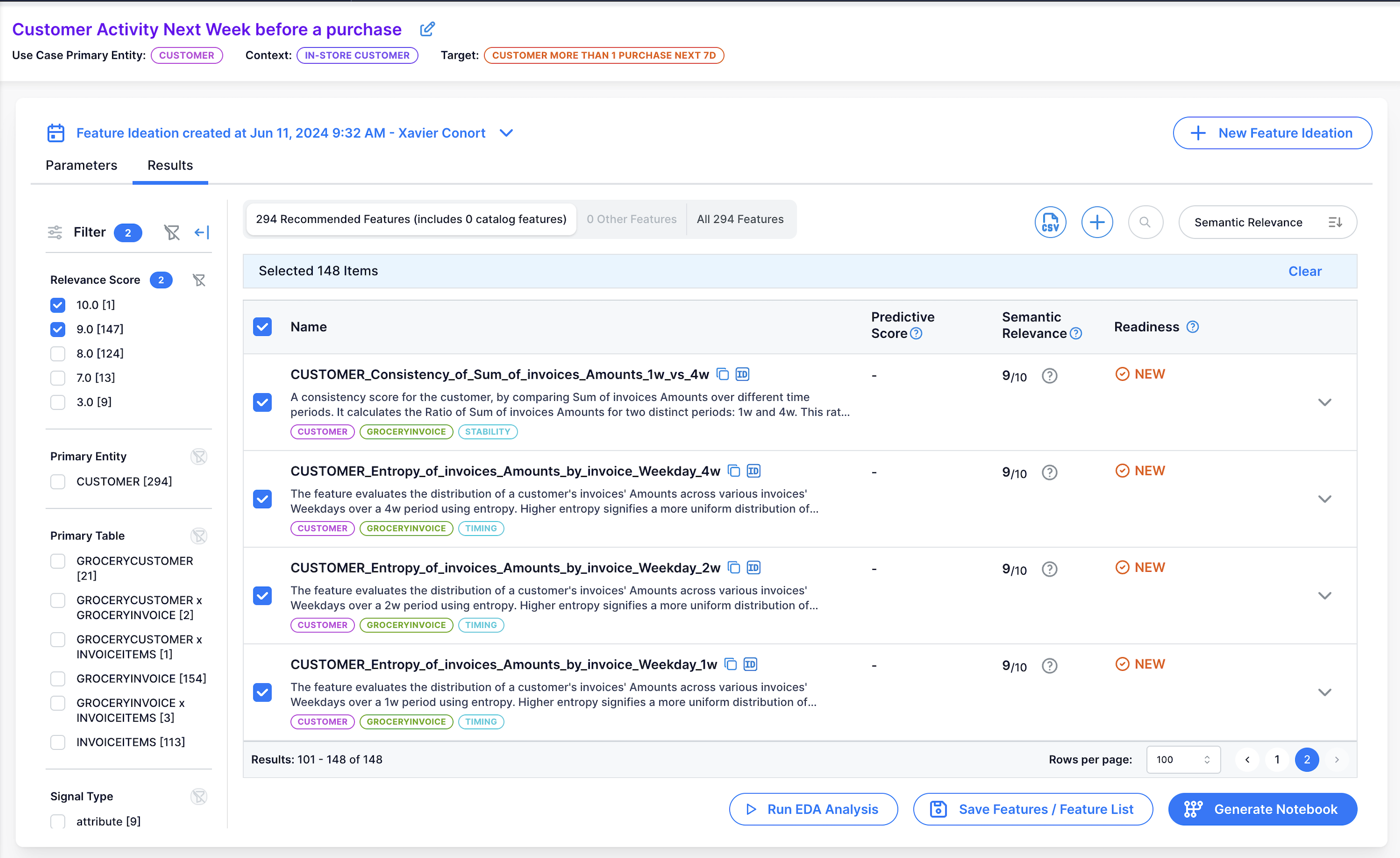Click Primary Entity clear-filter icon

(x=199, y=457)
